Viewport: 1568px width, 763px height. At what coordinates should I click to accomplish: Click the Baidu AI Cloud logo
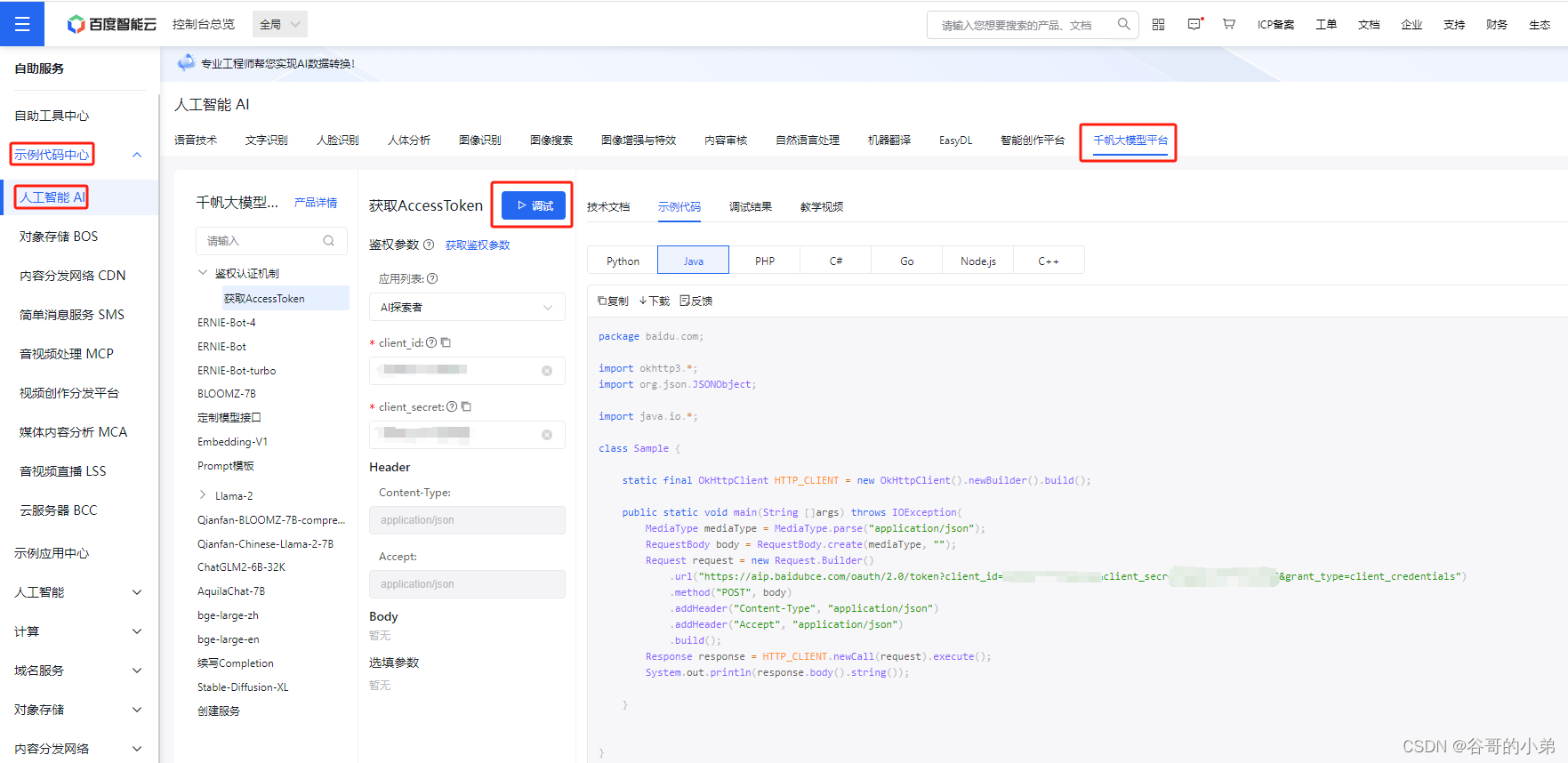pos(112,24)
